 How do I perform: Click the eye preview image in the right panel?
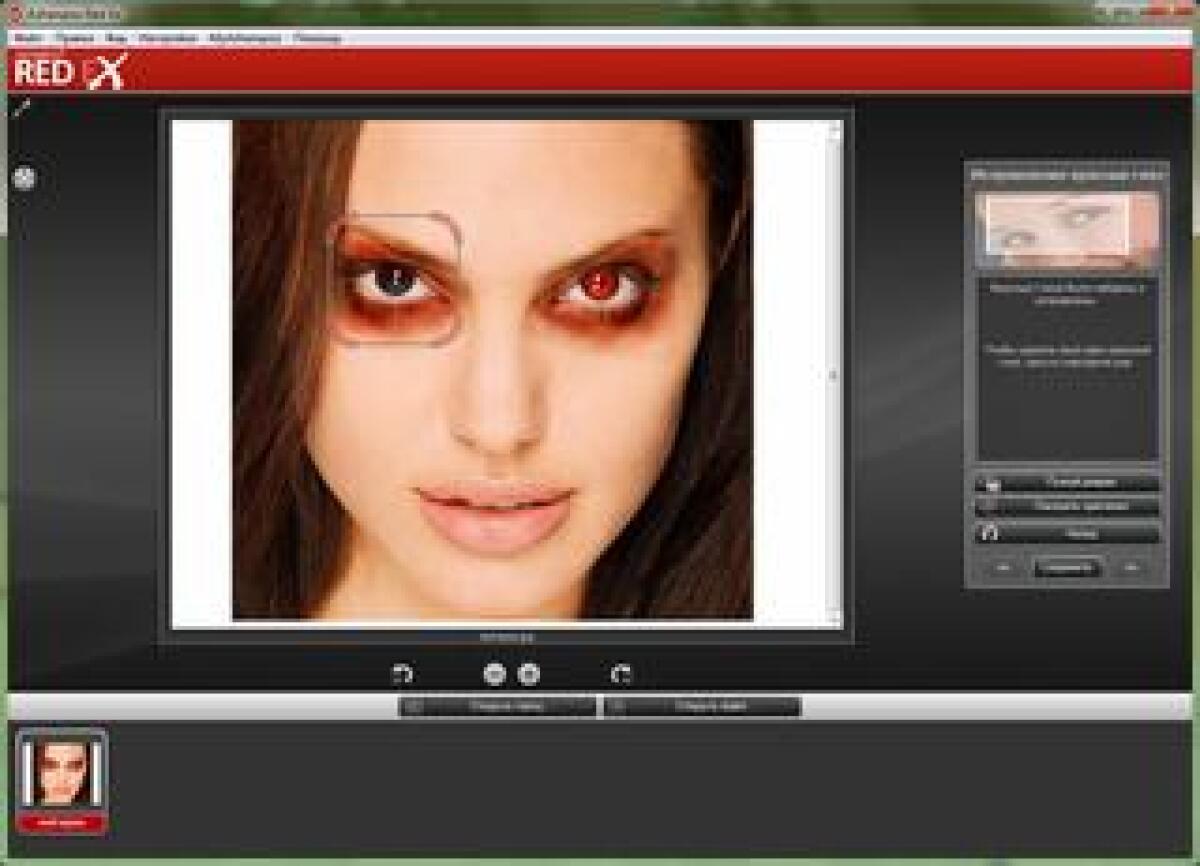(x=1067, y=228)
